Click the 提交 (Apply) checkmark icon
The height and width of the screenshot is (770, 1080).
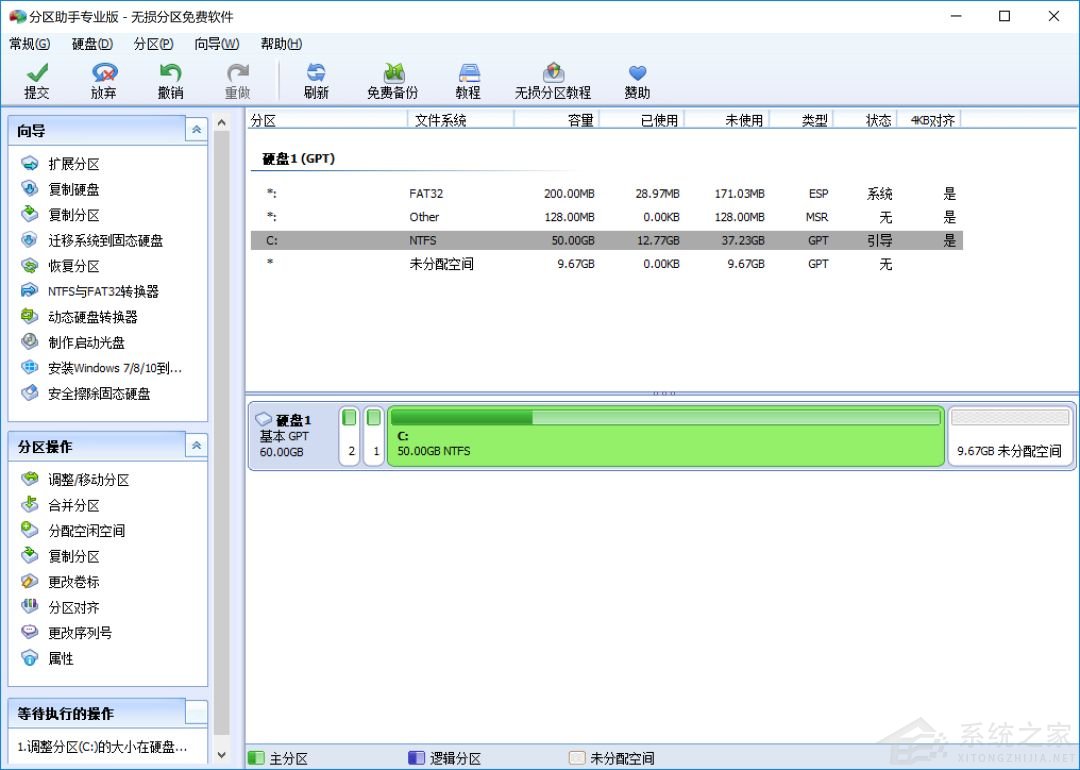(37, 73)
